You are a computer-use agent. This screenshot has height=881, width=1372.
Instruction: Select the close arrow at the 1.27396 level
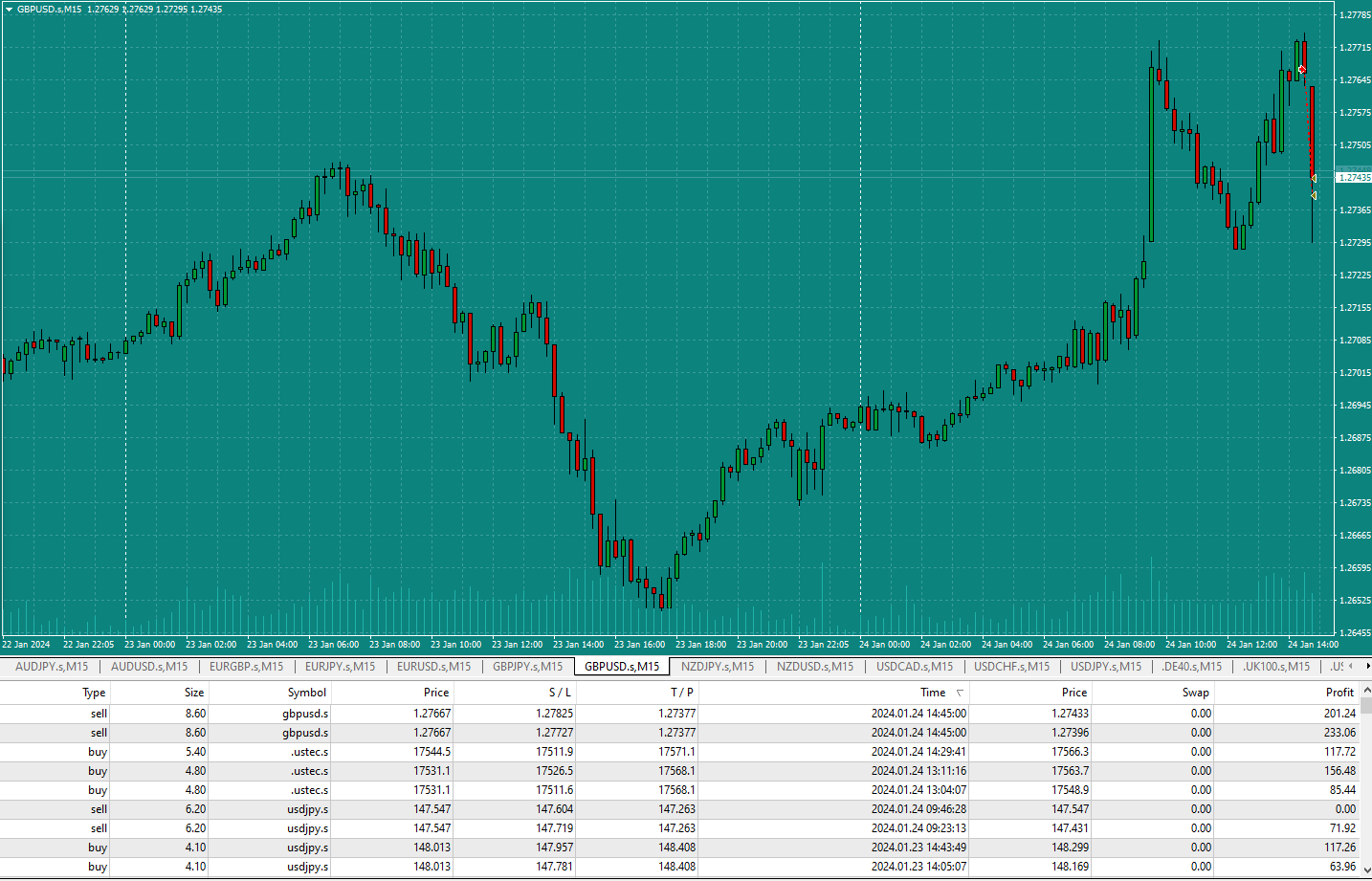click(1314, 195)
